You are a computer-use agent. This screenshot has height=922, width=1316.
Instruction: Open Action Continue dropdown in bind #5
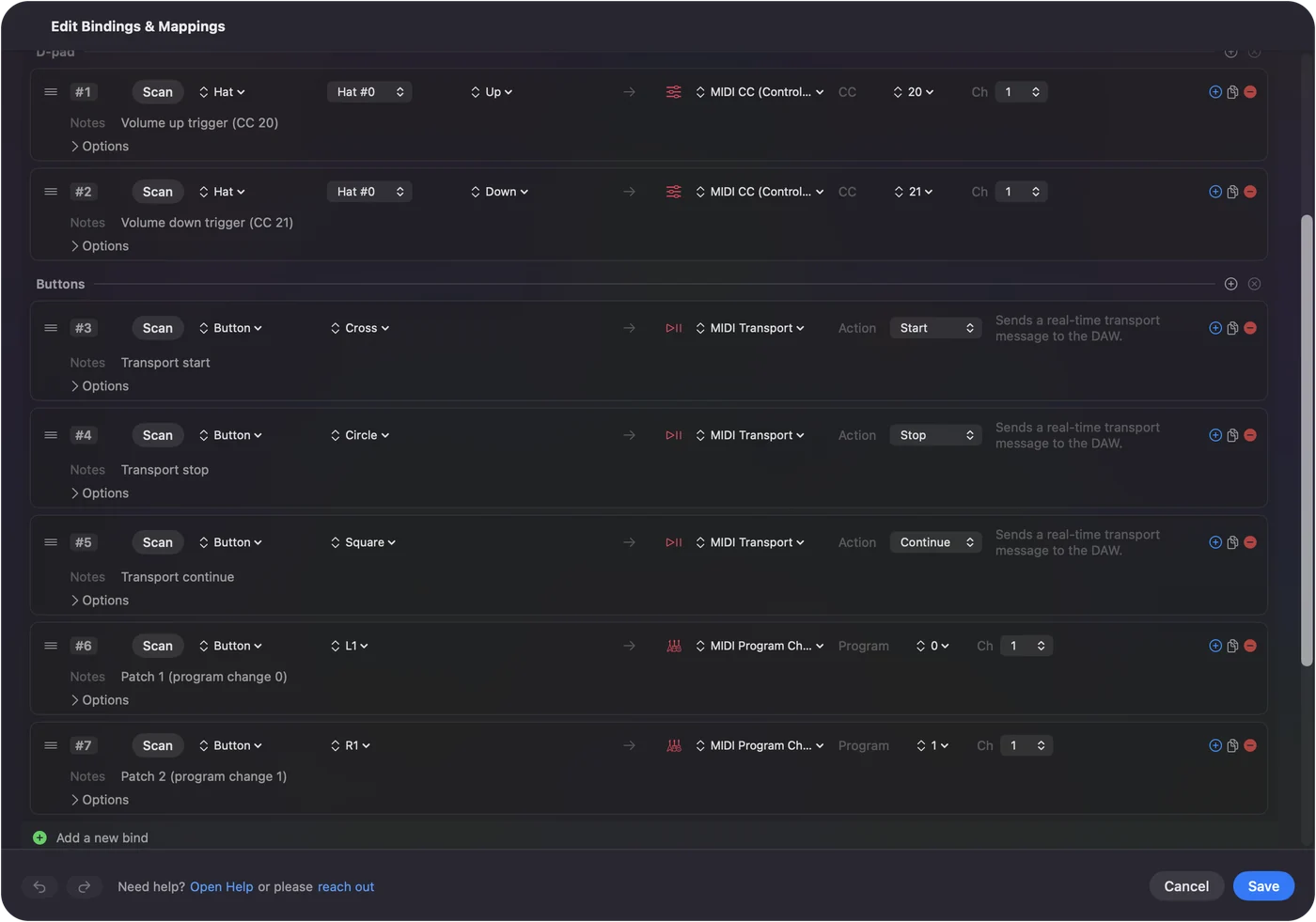936,542
